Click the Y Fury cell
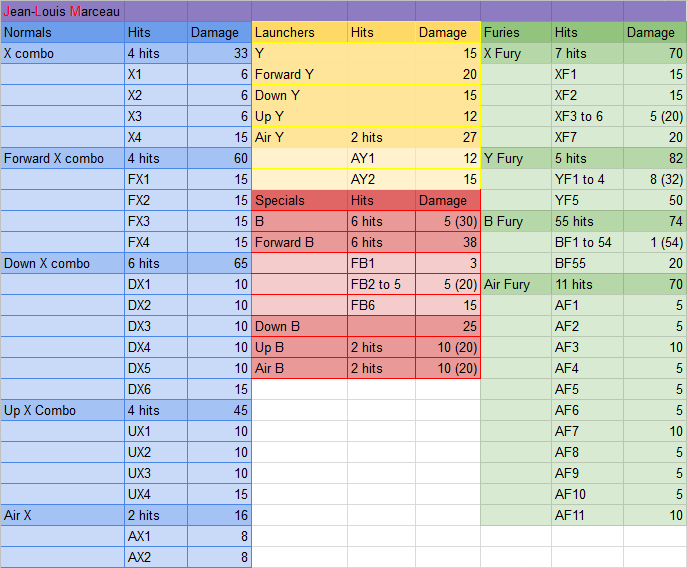 [x=515, y=158]
